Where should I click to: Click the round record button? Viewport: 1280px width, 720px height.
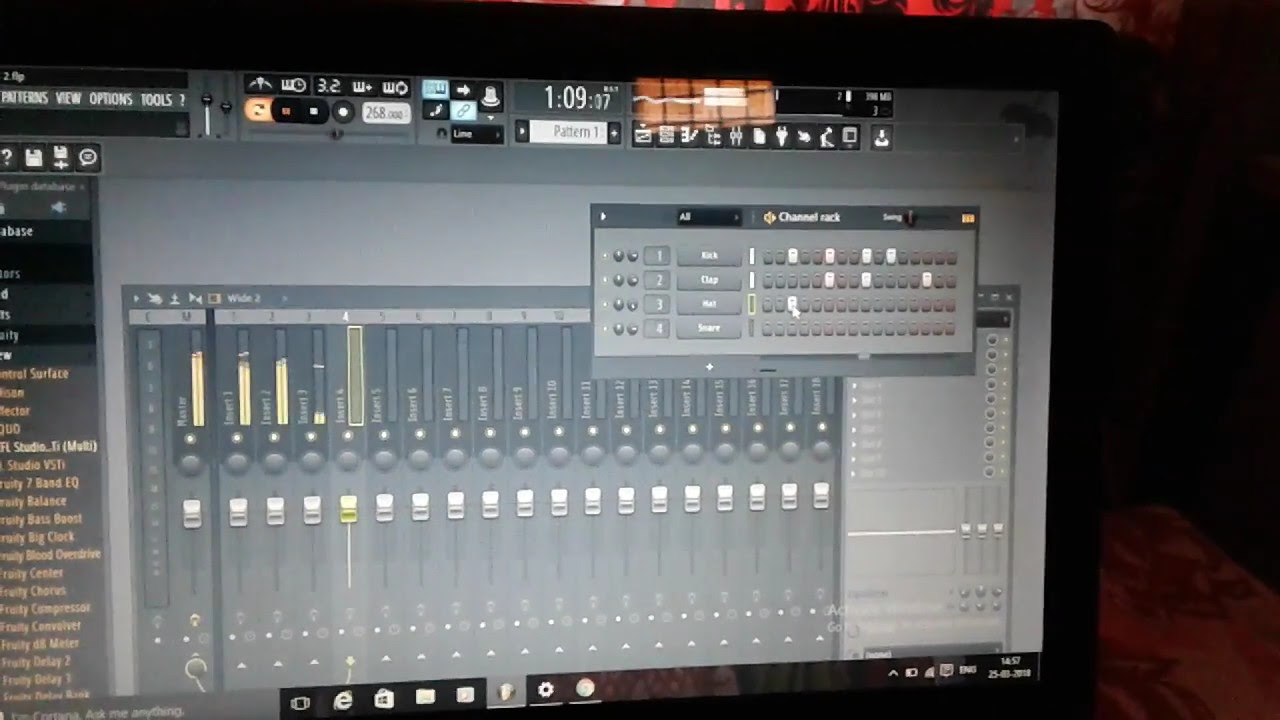(342, 113)
